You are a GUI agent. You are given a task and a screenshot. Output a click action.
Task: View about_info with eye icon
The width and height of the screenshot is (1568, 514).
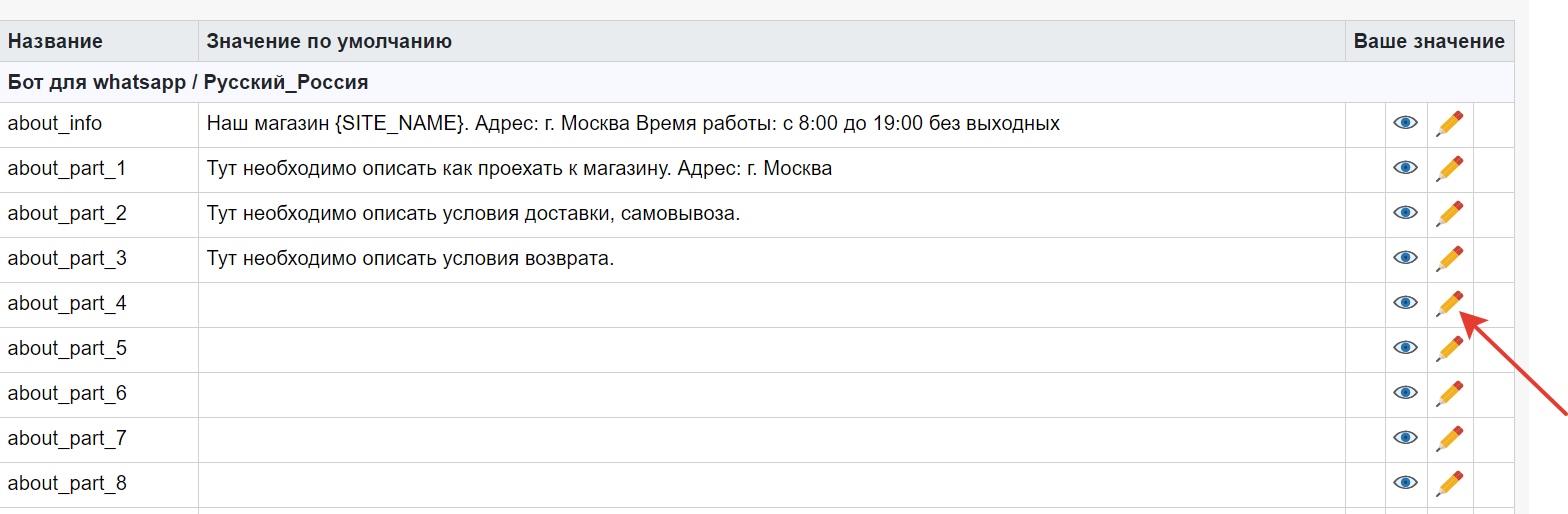tap(1406, 123)
